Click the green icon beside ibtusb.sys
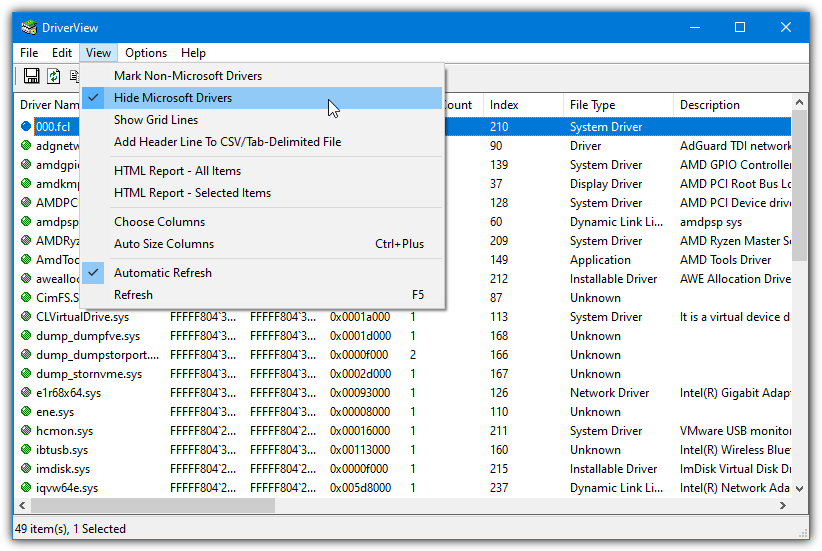Viewport: 822px width, 551px height. (26, 449)
